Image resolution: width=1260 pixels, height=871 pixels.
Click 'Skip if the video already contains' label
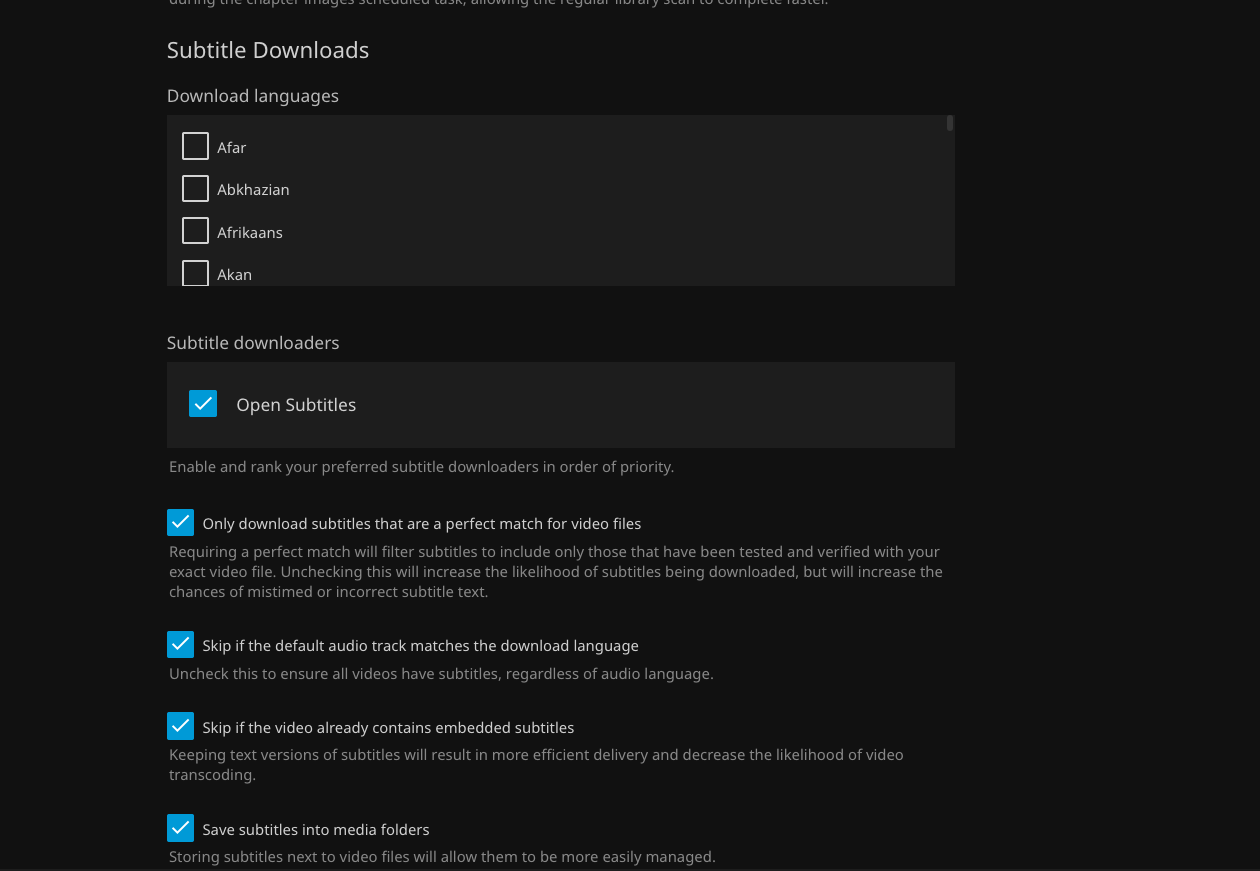point(388,728)
